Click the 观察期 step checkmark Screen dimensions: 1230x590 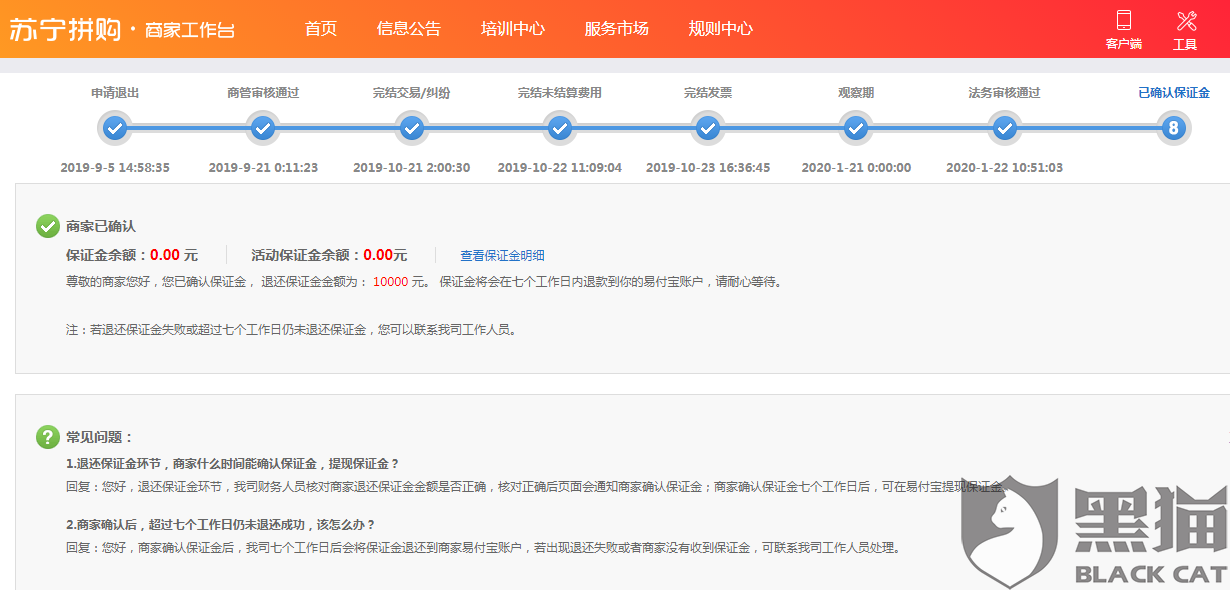(x=856, y=128)
